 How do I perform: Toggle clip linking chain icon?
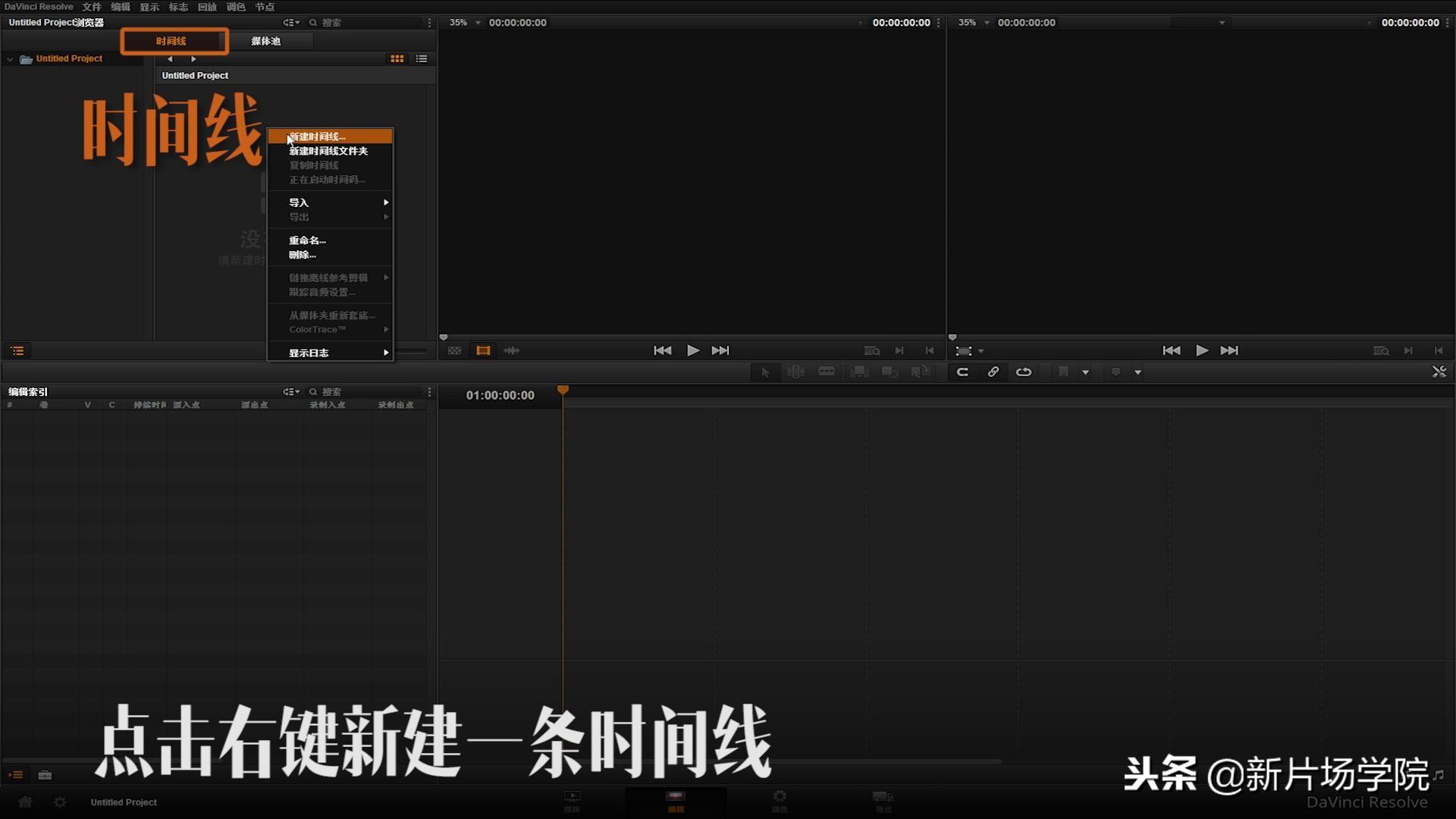993,372
